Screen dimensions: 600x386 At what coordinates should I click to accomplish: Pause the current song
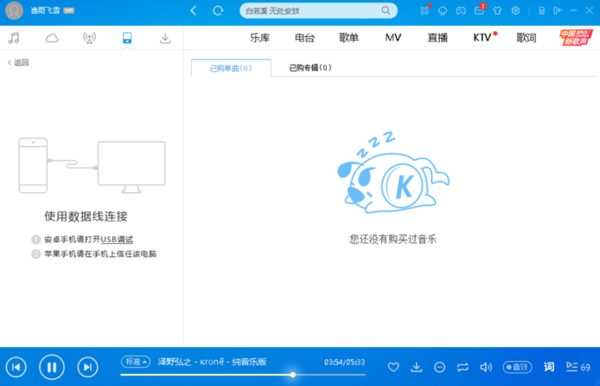click(x=52, y=367)
